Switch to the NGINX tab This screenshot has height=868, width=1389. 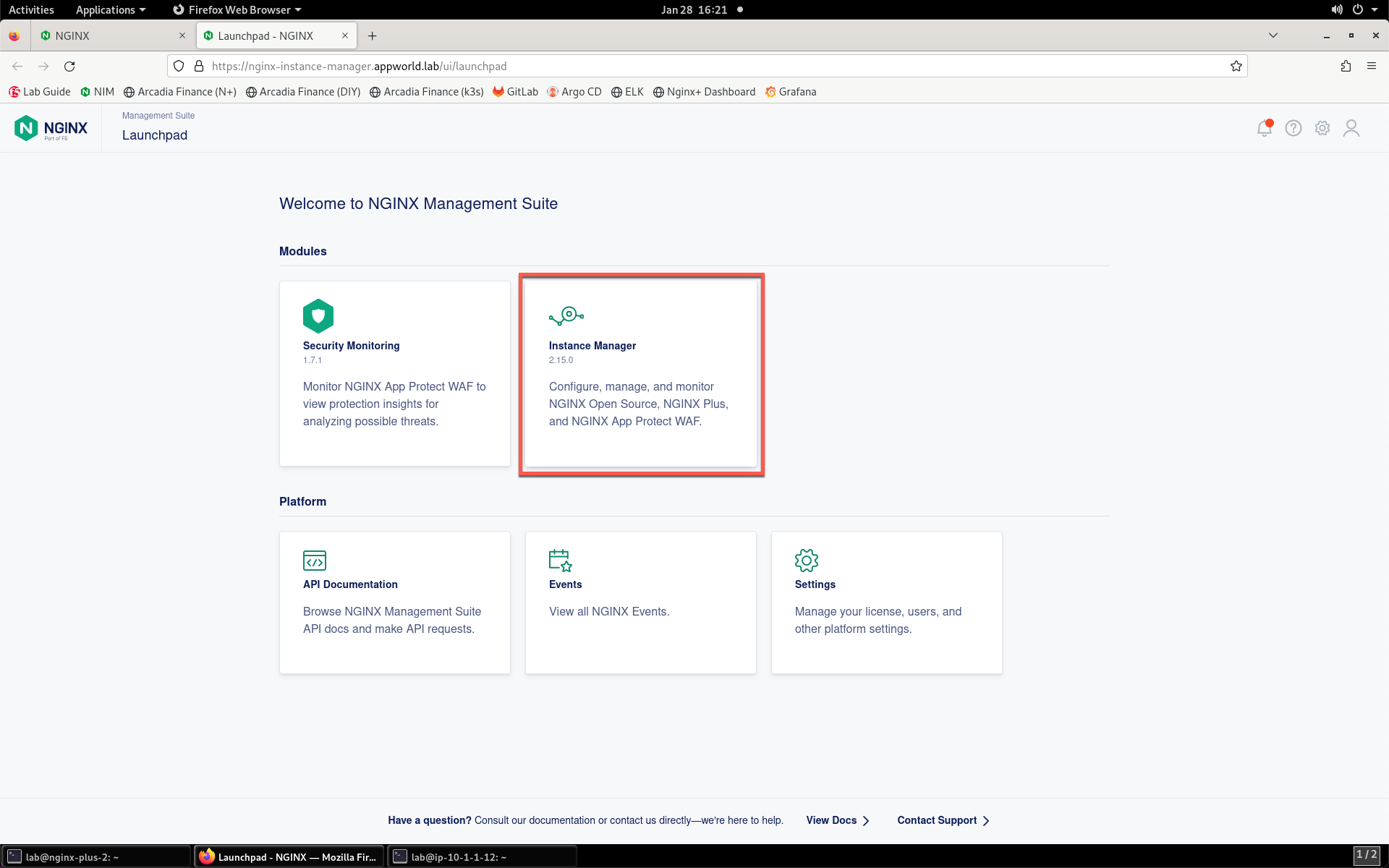click(113, 35)
